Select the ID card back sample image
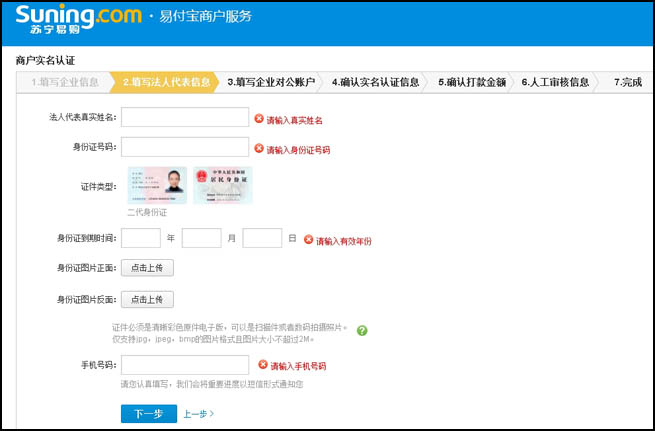 [x=222, y=185]
